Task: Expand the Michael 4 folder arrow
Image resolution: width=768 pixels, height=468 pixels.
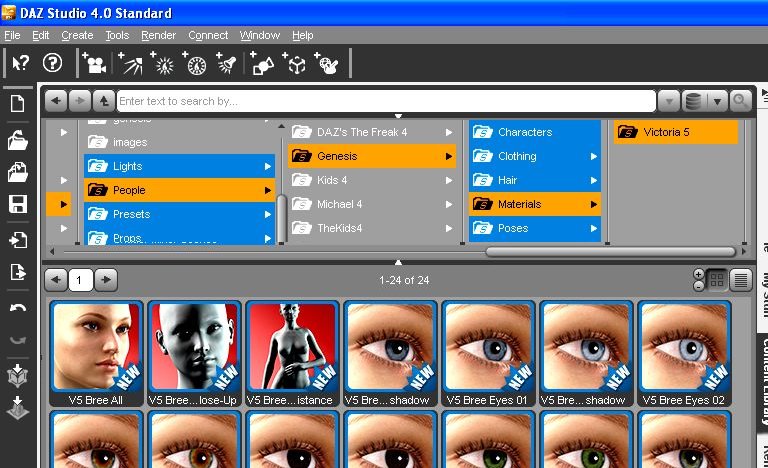Action: [x=449, y=204]
